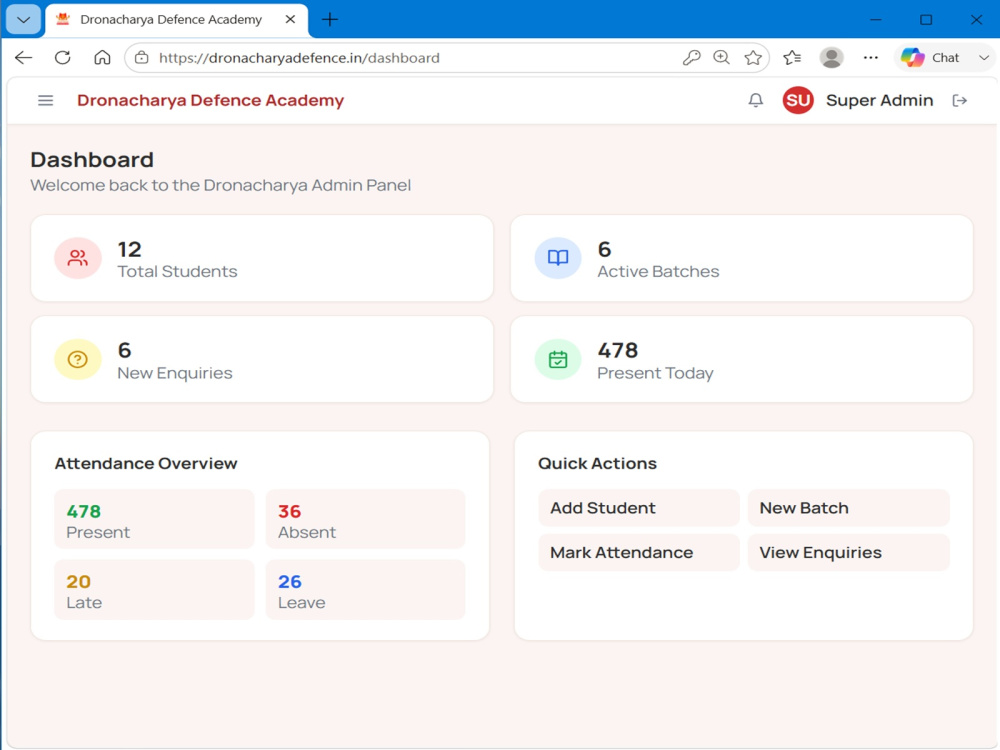The image size is (1000, 750).
Task: Select the Dronacharya Defence Academy tab
Action: pos(171,20)
